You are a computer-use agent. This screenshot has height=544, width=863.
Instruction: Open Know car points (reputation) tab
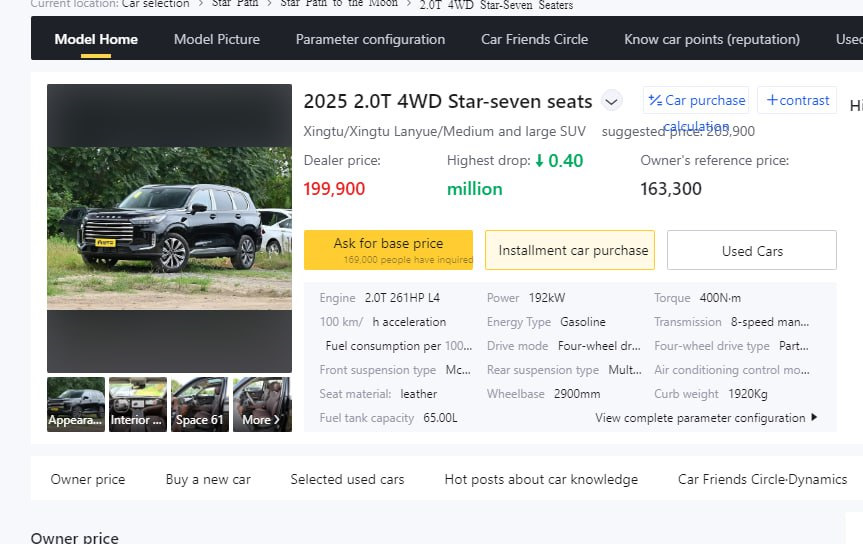coord(712,40)
